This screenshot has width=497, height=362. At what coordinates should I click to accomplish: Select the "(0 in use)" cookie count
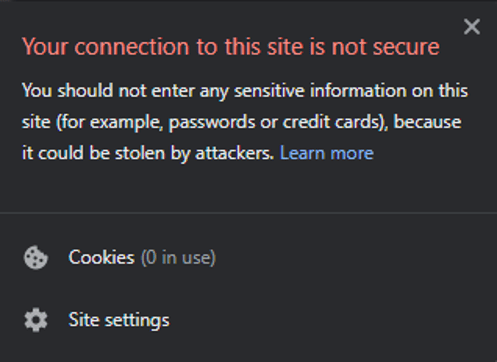(x=178, y=258)
